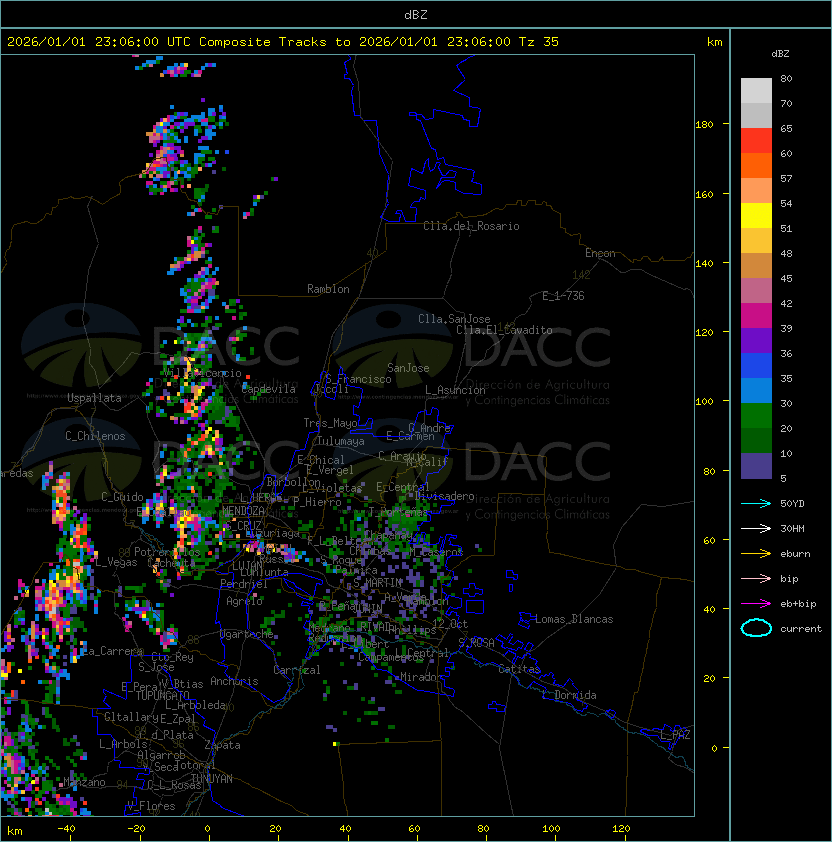Click the 'E_1-736' label on map

[x=563, y=296]
